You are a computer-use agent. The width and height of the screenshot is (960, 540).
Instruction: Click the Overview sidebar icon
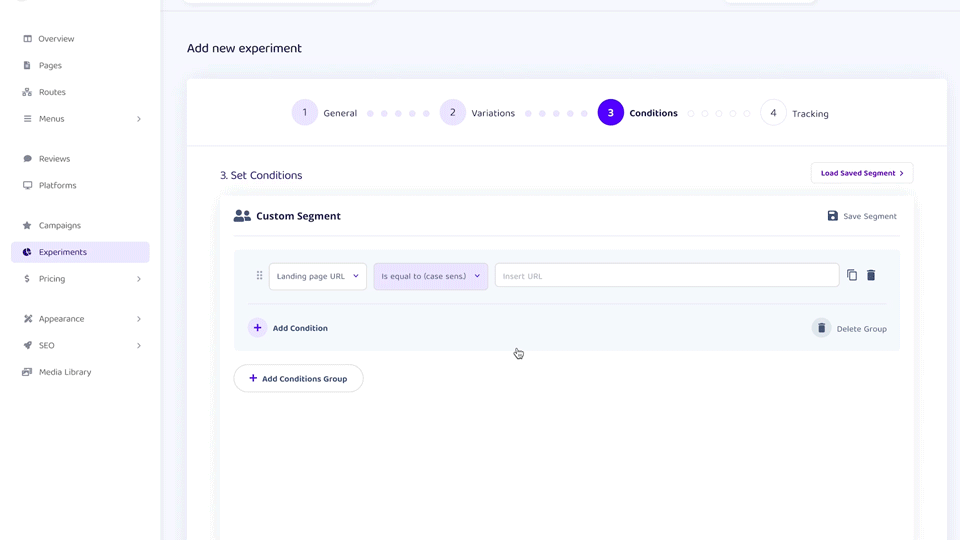pyautogui.click(x=27, y=39)
